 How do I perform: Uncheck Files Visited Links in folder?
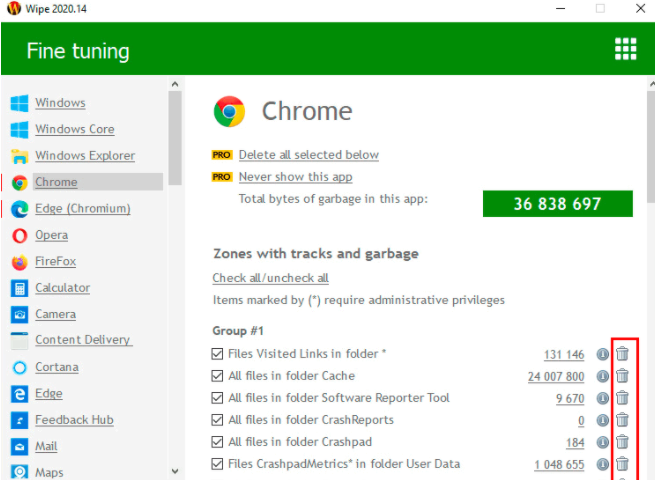(217, 354)
